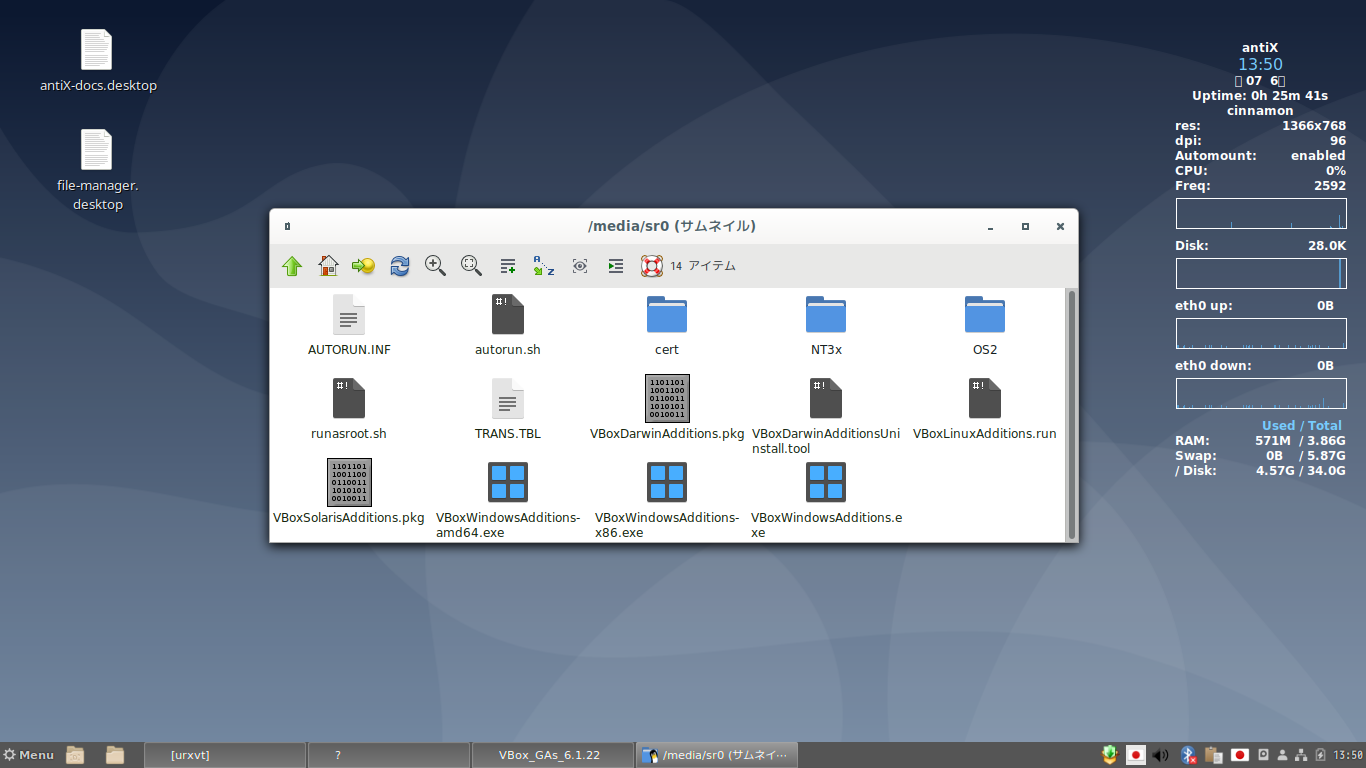Screen dimensions: 1366x768
Task: Open help with the lifebuoy icon
Action: coord(652,266)
